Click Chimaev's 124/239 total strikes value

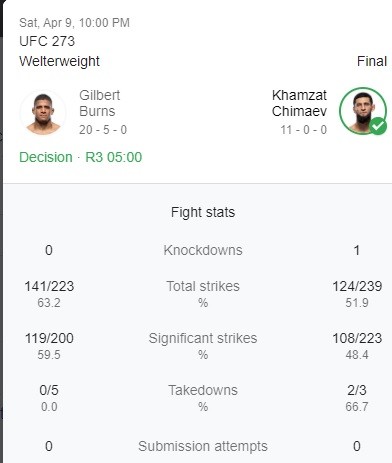tap(357, 286)
